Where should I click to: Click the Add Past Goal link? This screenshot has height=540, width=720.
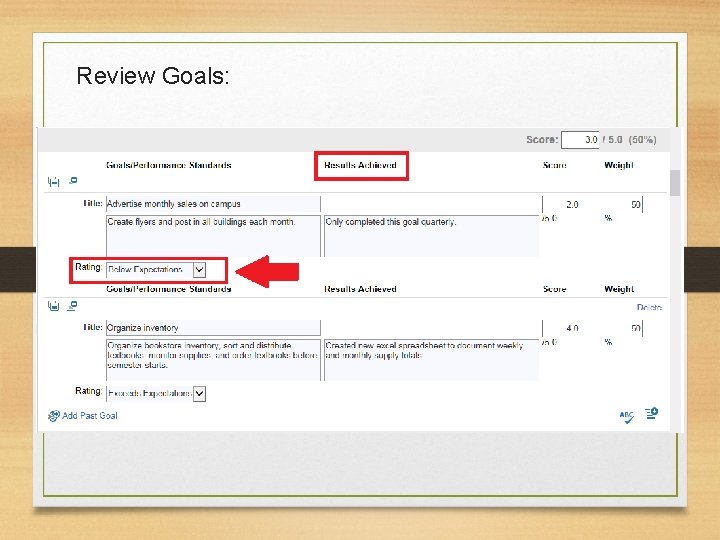tap(90, 416)
